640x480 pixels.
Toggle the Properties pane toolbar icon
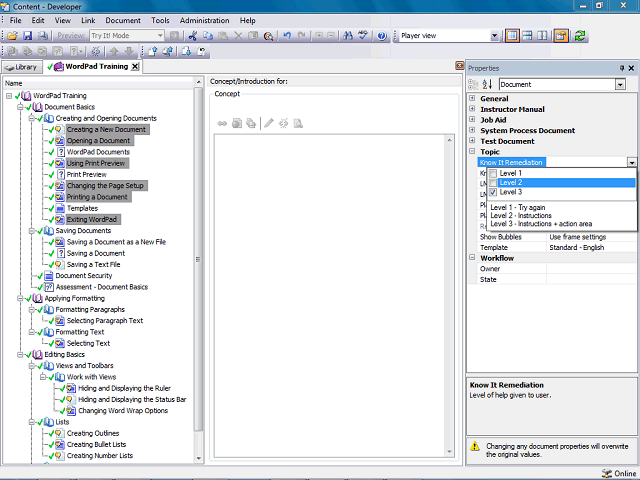tap(561, 36)
